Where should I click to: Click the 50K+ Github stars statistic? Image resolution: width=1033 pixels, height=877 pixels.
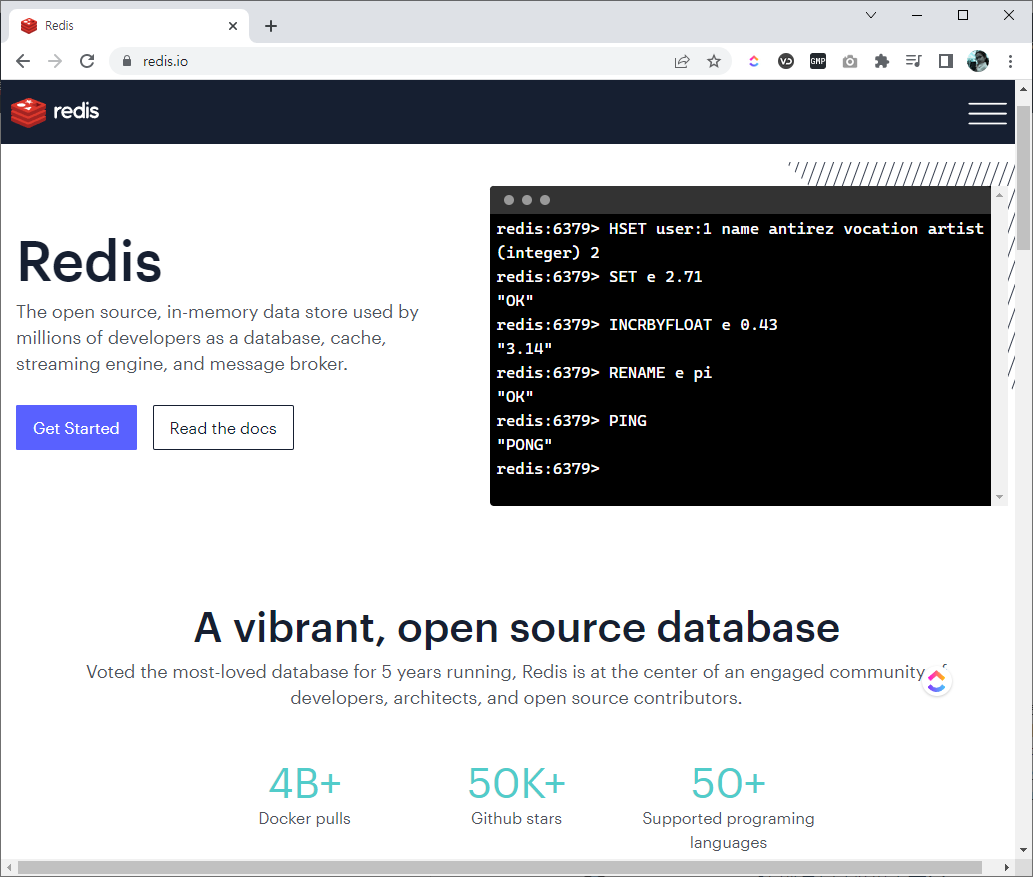click(x=516, y=795)
